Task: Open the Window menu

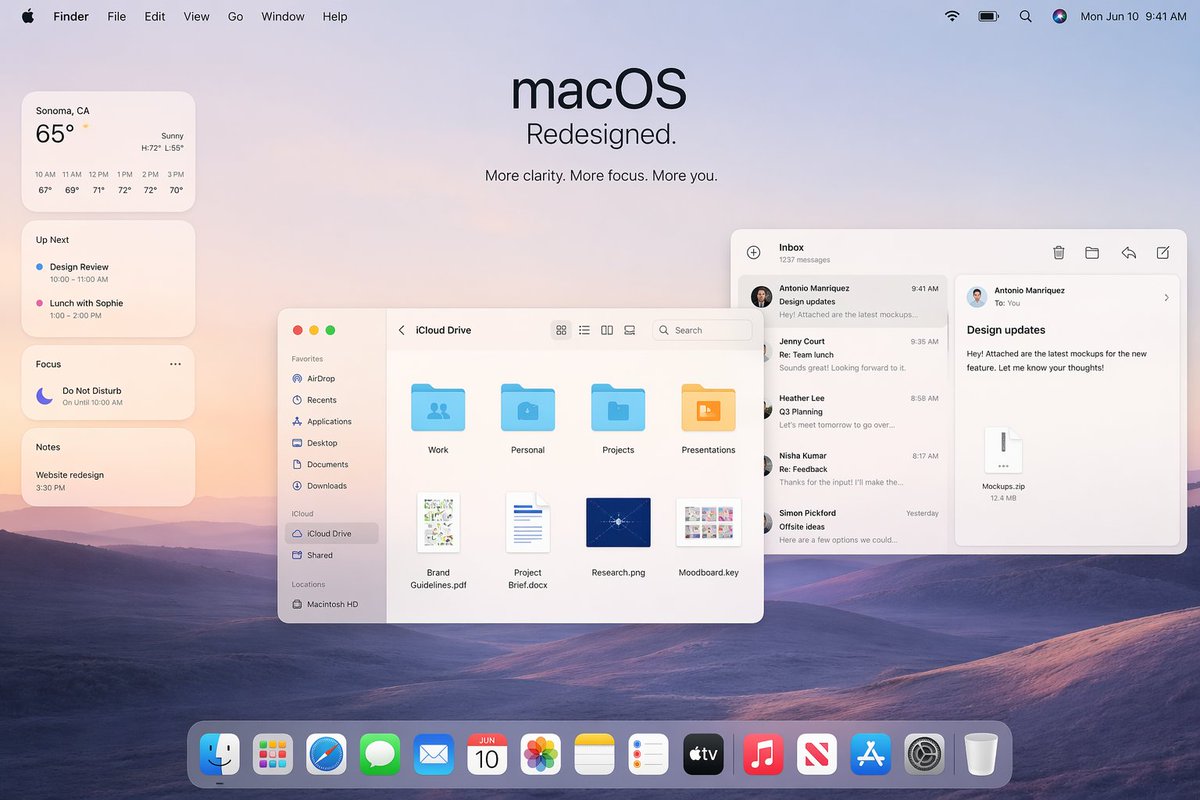Action: 282,16
